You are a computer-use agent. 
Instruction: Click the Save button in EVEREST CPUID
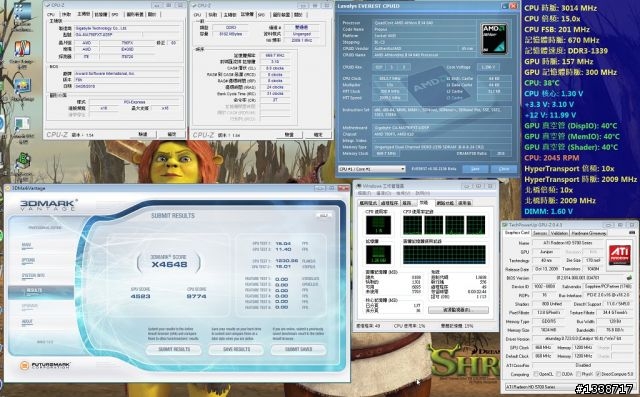[x=475, y=169]
